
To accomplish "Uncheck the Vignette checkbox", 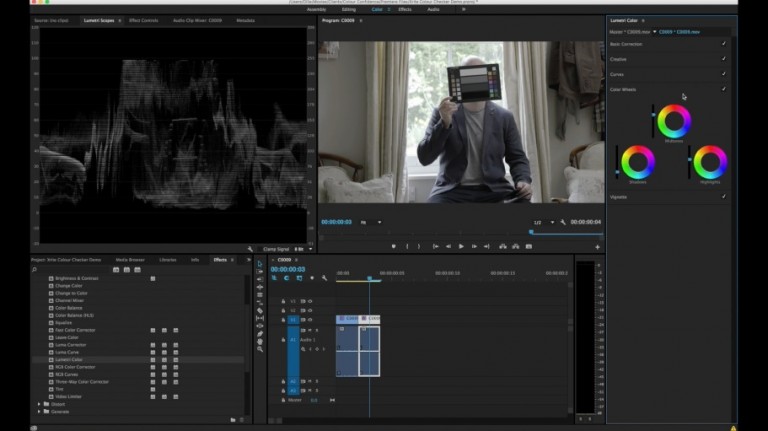I will pyautogui.click(x=724, y=196).
